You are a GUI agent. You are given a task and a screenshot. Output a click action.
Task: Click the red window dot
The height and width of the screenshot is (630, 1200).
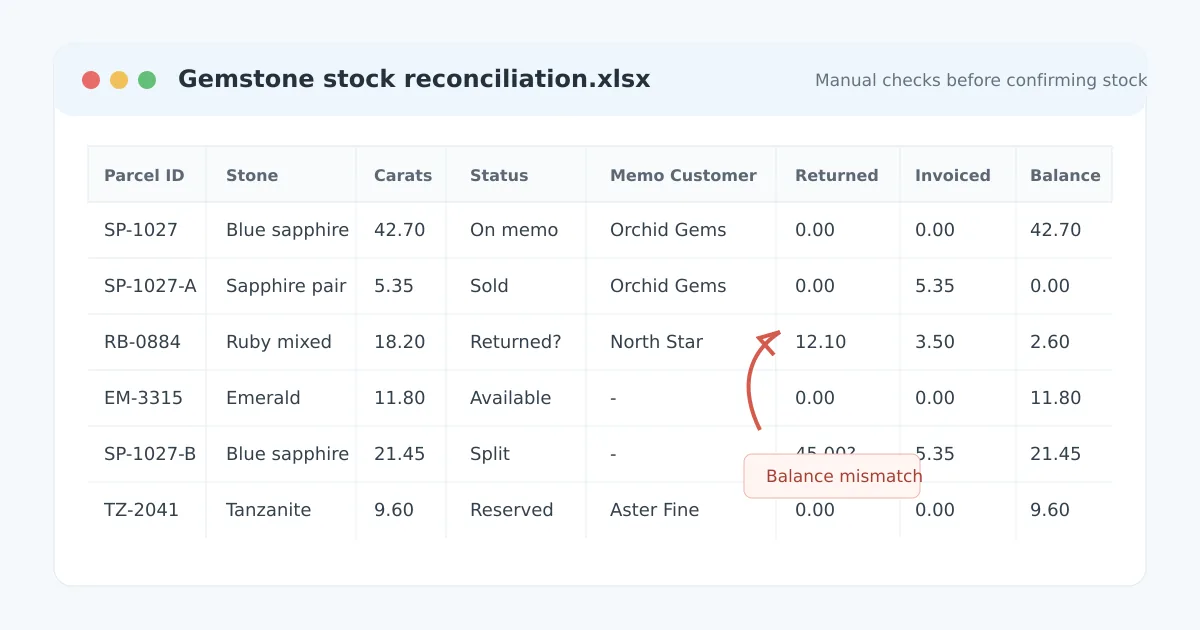pos(91,80)
